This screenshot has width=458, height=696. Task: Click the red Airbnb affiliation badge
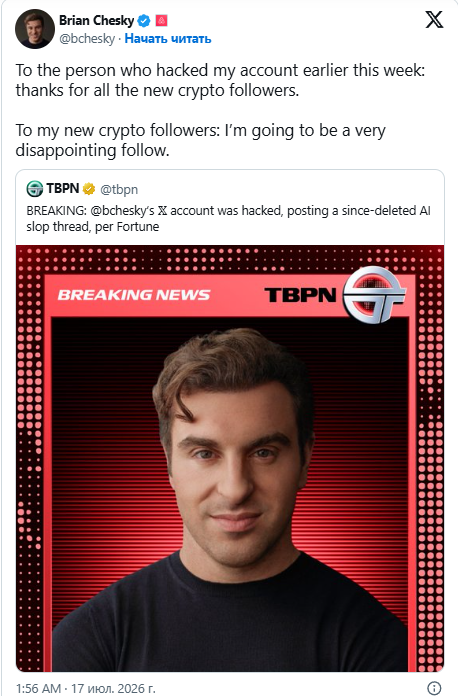[x=161, y=20]
